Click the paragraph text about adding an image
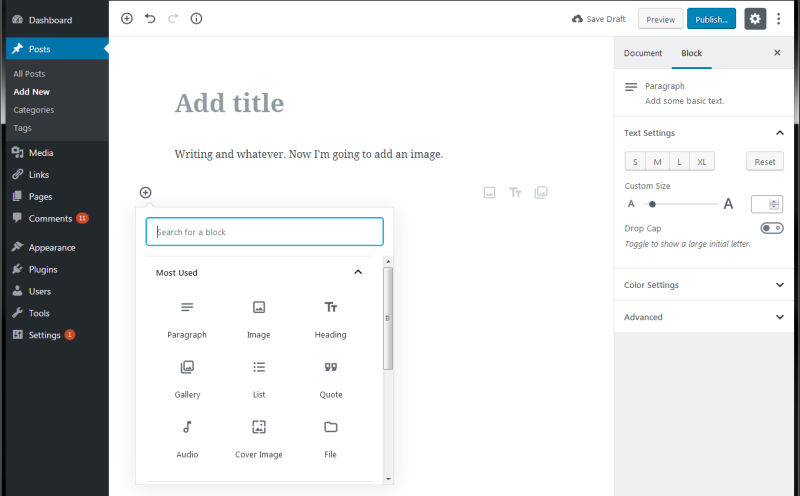This screenshot has width=800, height=496. coord(309,154)
